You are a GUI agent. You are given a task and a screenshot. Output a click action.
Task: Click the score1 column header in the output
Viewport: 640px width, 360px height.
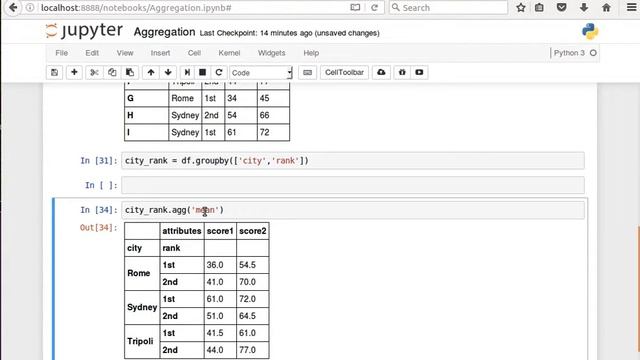point(220,231)
